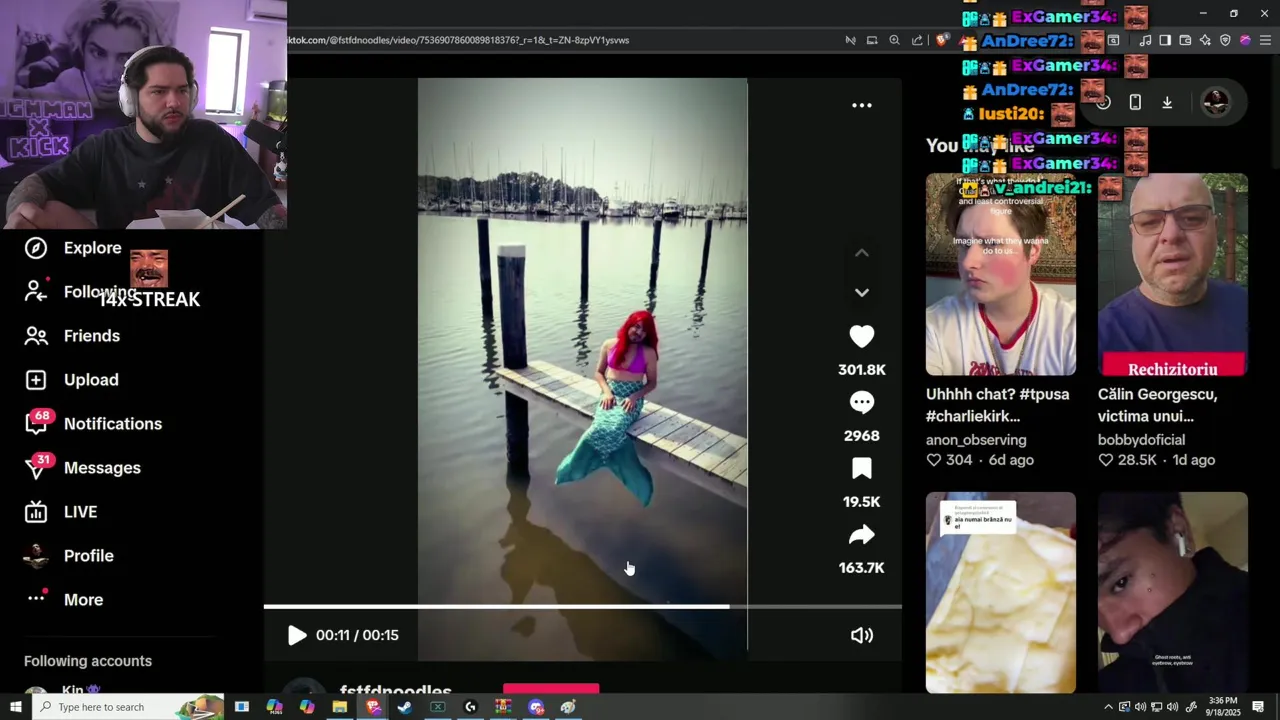Screen dimensions: 1280x720
Task: Click the 'Following accounts' heading
Action: click(88, 661)
